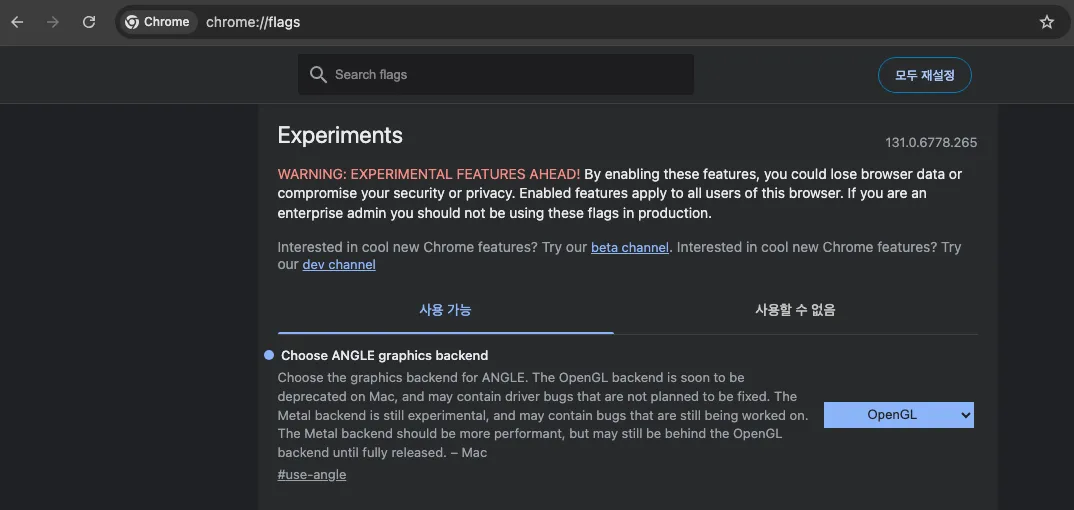This screenshot has width=1074, height=510.
Task: Switch to the 사용 가능 tab
Action: [445, 310]
